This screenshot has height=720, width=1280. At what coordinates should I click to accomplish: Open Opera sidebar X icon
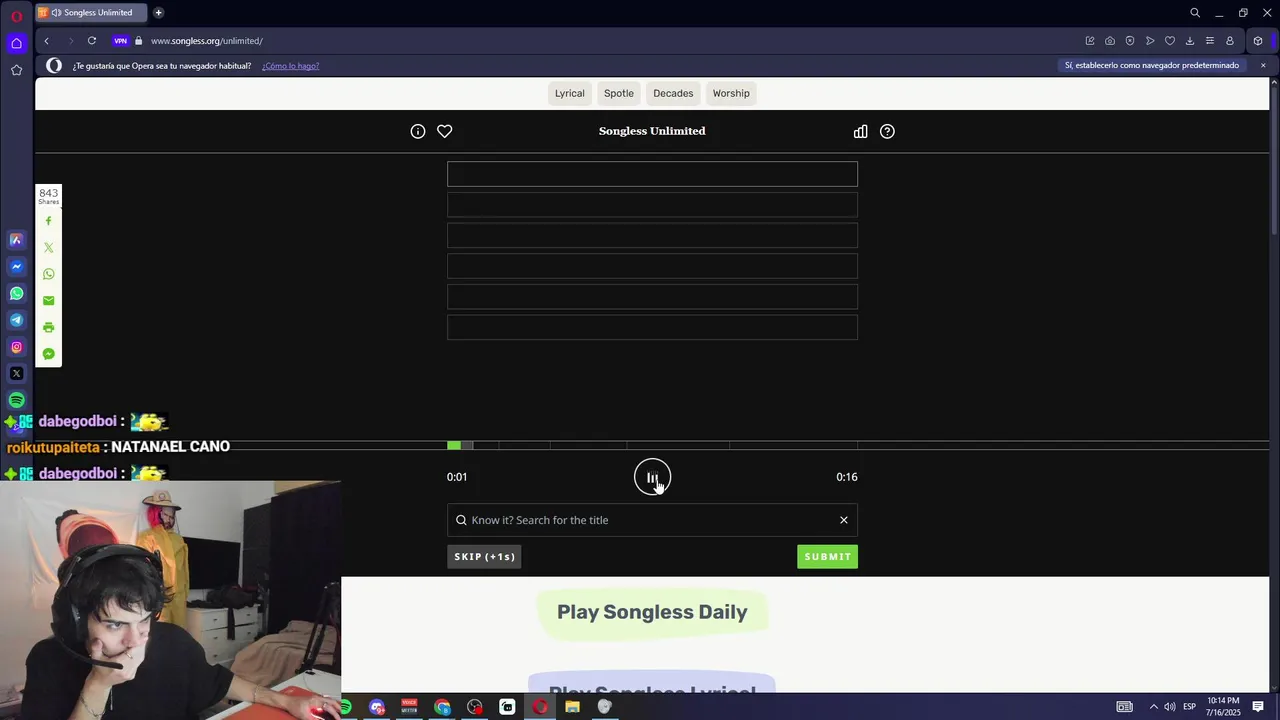(x=16, y=374)
